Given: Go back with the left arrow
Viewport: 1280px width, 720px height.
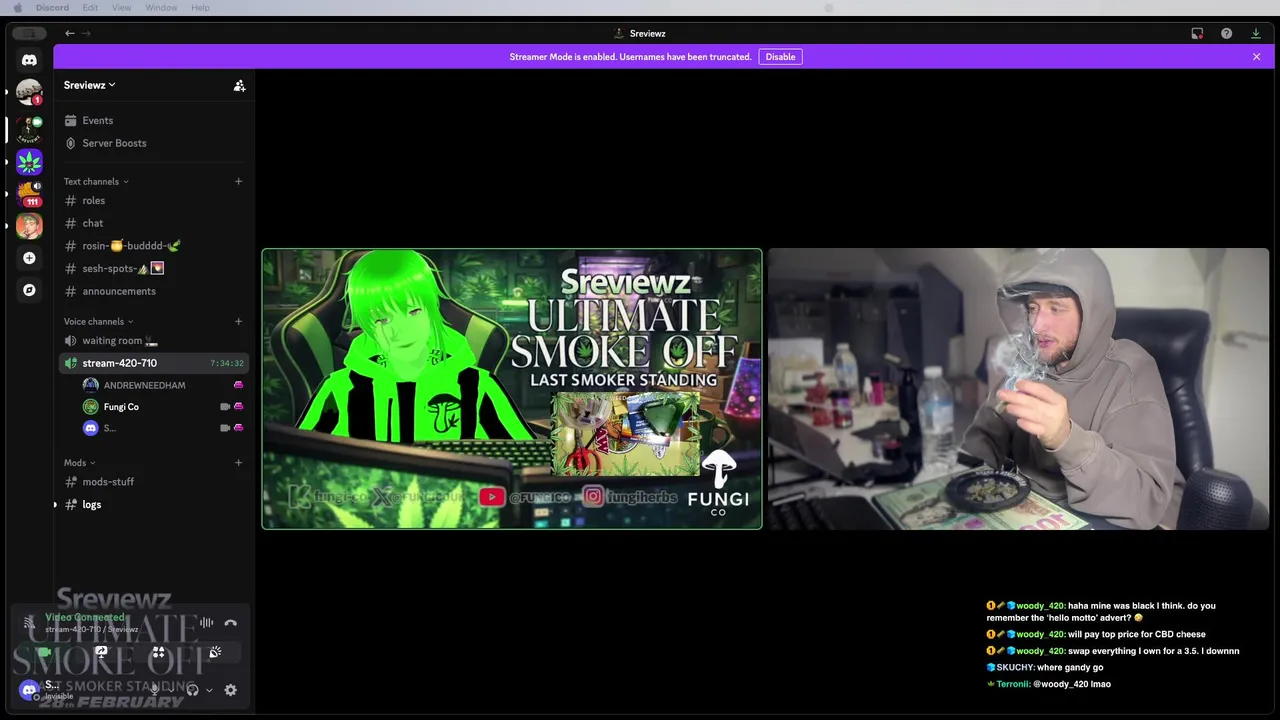Looking at the screenshot, I should tap(69, 33).
